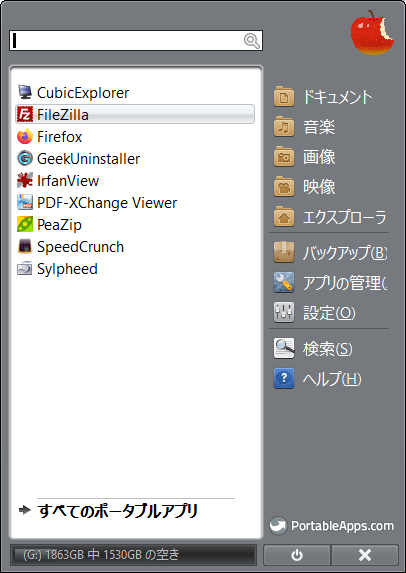Launch PDF-XChange Viewer
The width and height of the screenshot is (406, 573).
coord(135,202)
